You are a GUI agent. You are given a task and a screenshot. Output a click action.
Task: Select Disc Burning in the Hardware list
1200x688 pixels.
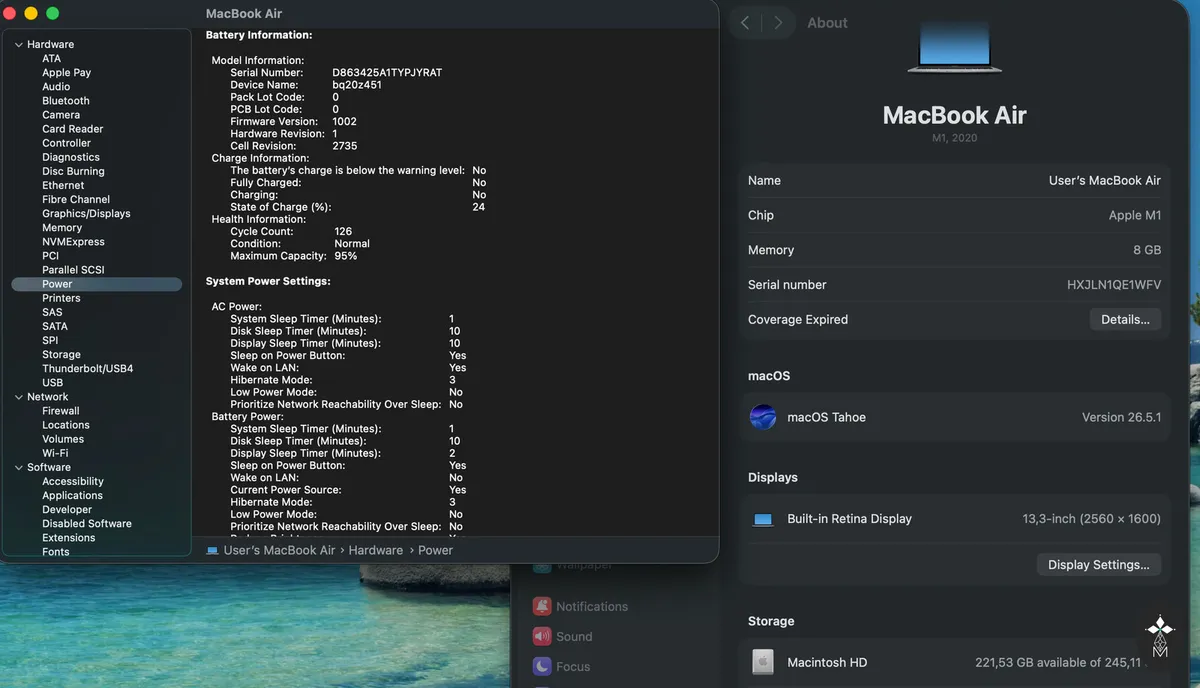[x=73, y=171]
